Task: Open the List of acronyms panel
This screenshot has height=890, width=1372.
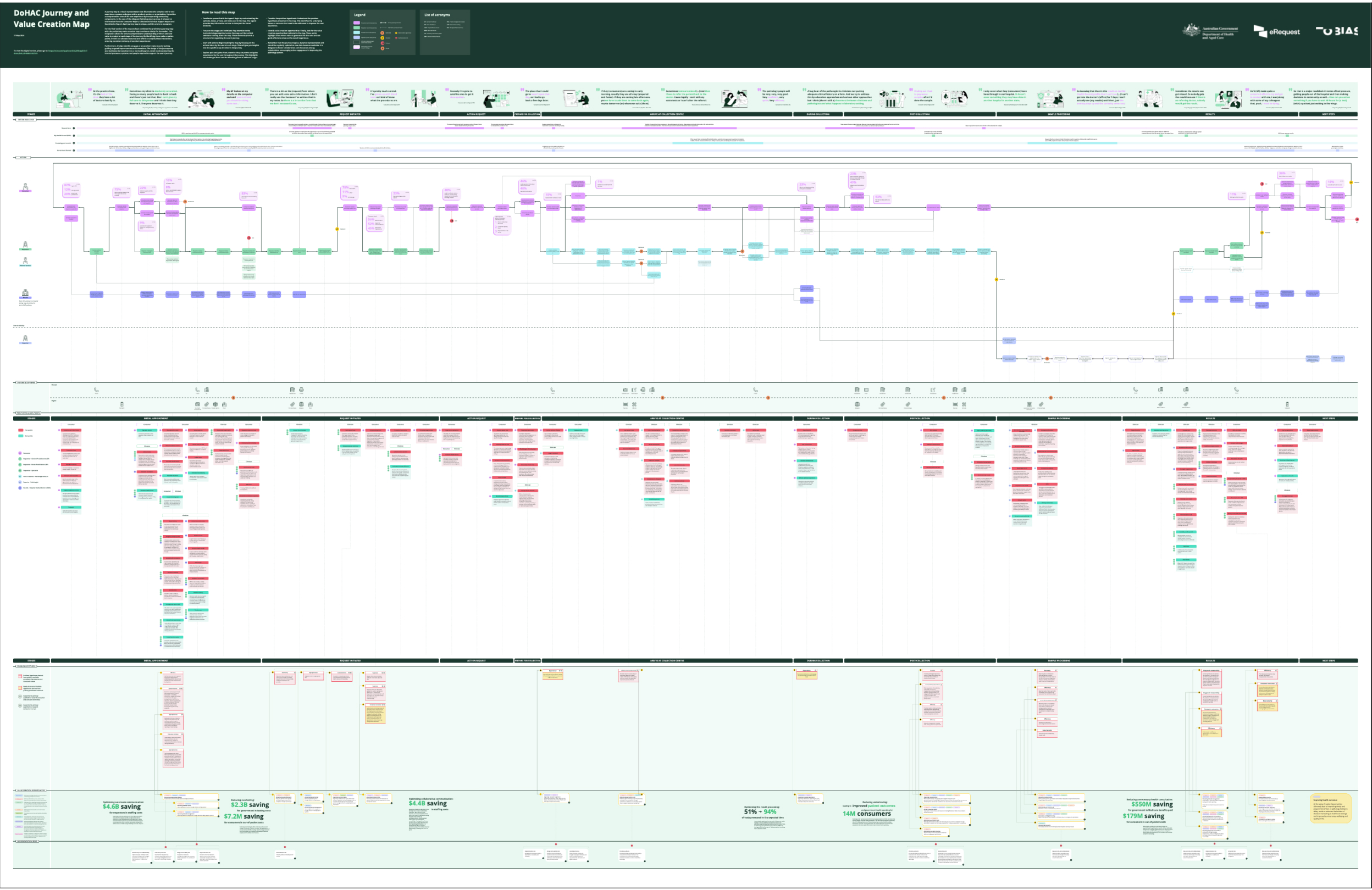Action: (x=445, y=32)
